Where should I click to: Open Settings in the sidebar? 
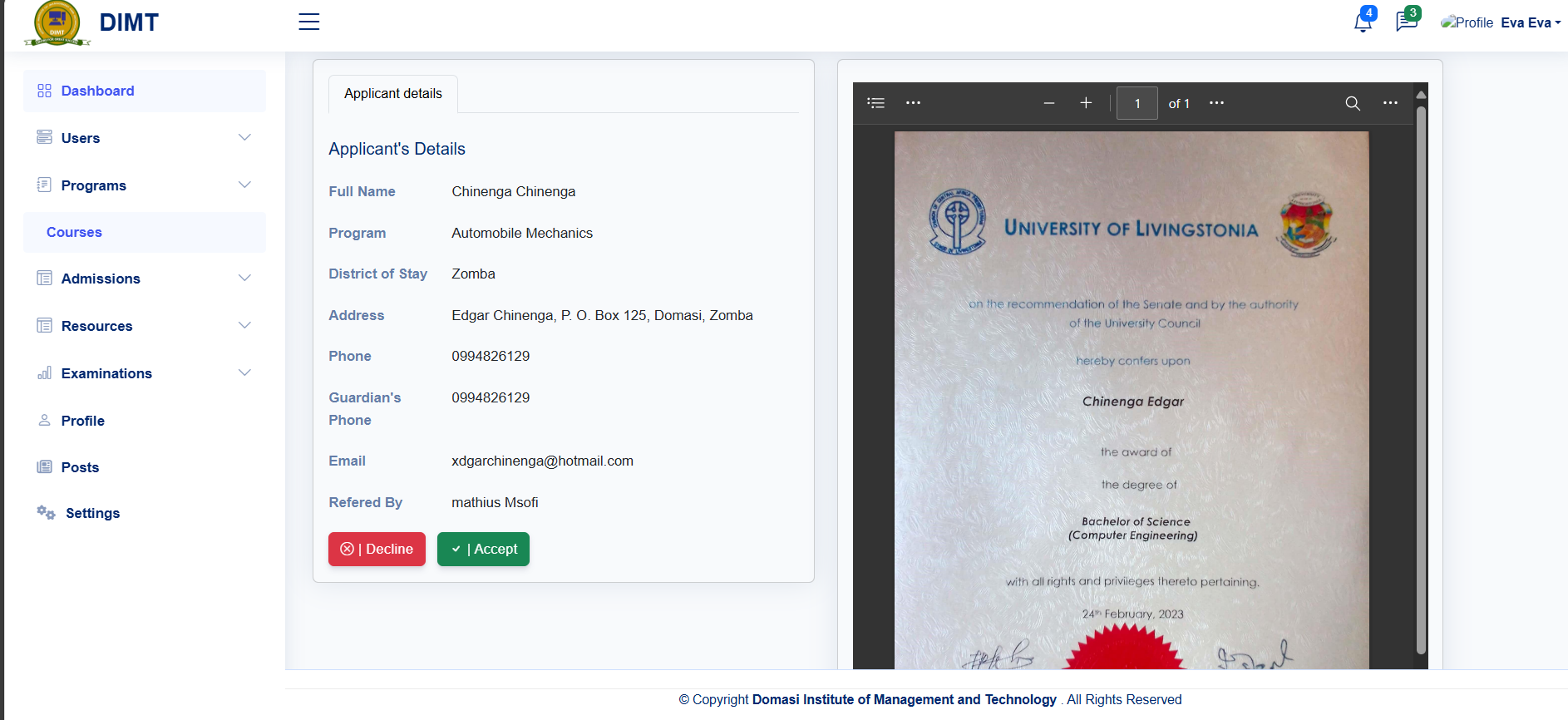tap(92, 513)
